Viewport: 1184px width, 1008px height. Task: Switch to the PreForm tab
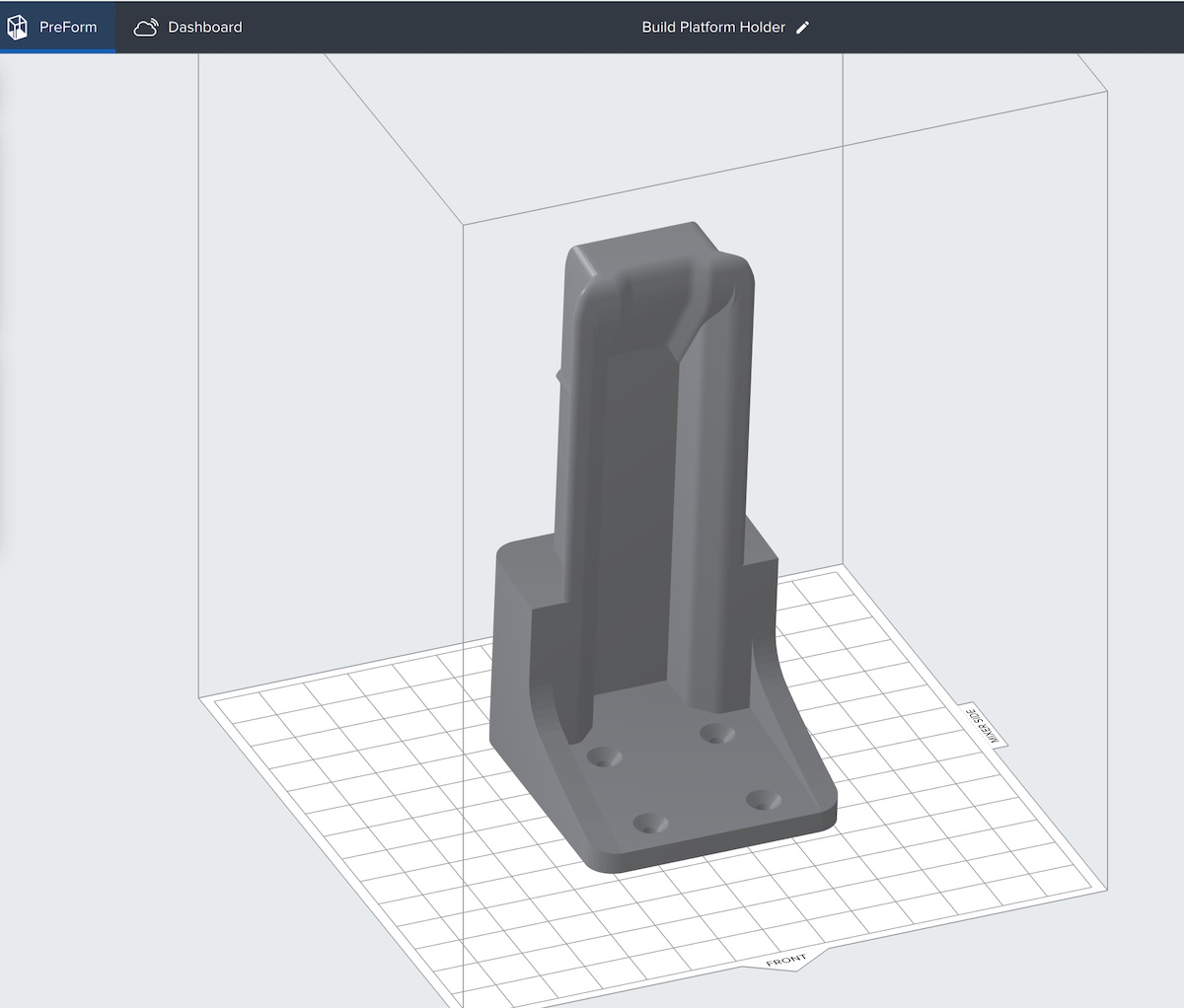tap(67, 27)
